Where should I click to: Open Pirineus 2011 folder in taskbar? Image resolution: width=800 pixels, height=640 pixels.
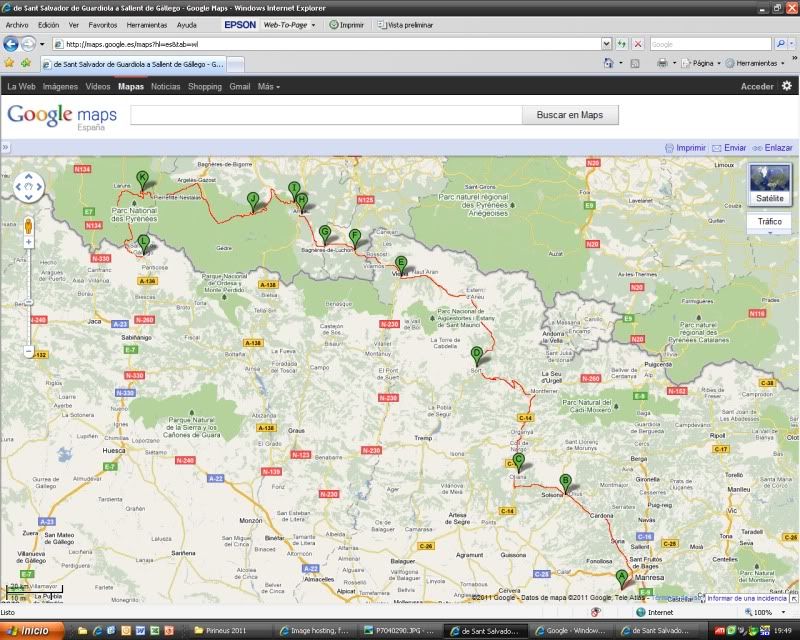point(225,631)
